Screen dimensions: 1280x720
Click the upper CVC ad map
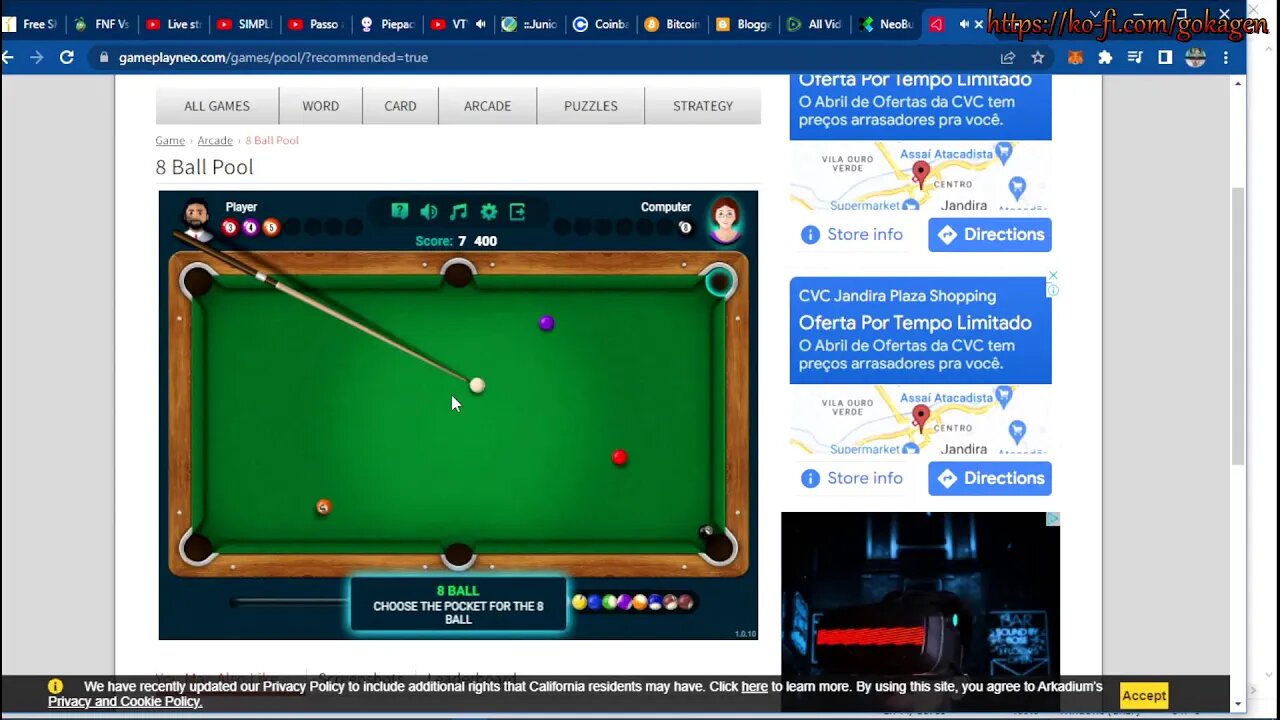920,175
